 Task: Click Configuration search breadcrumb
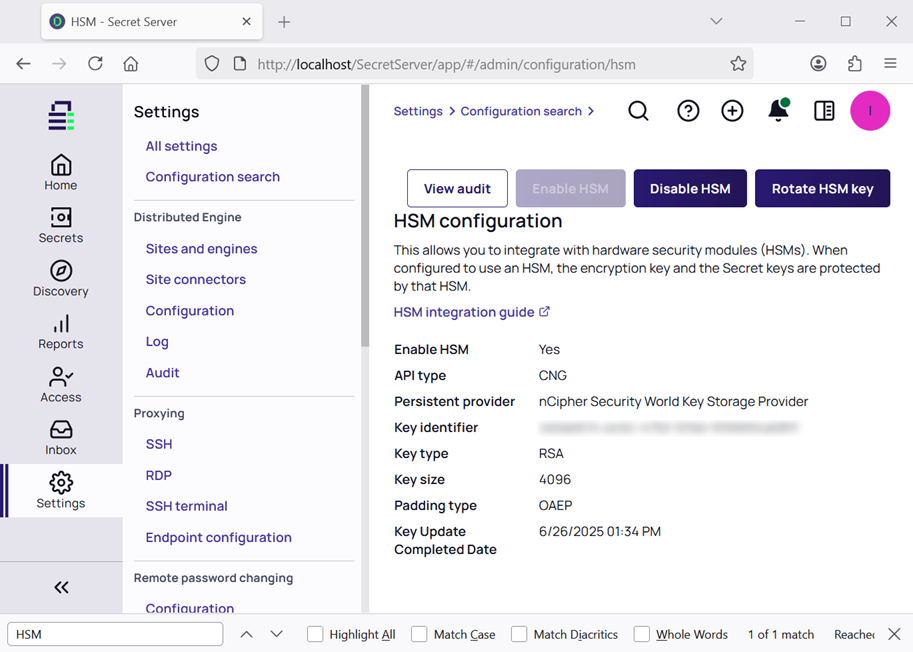pos(521,111)
